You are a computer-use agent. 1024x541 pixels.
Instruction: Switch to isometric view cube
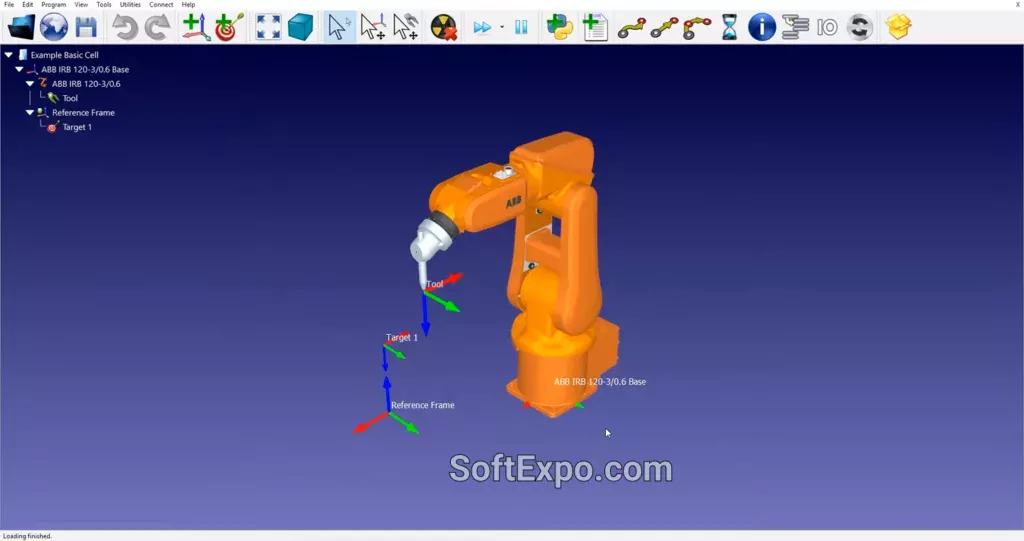click(300, 27)
